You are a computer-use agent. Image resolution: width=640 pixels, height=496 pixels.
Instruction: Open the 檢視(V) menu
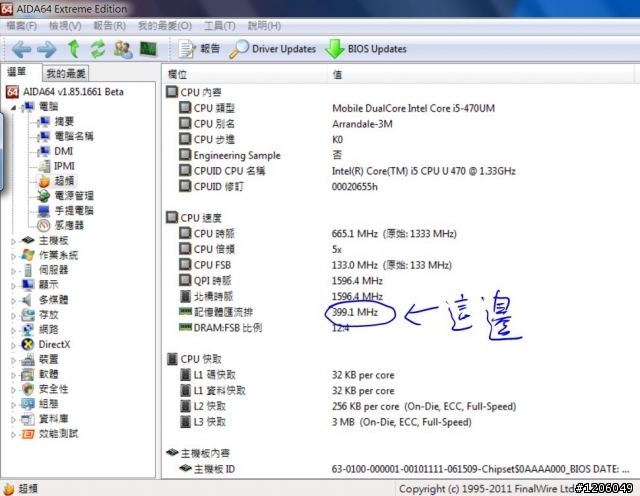(65, 26)
